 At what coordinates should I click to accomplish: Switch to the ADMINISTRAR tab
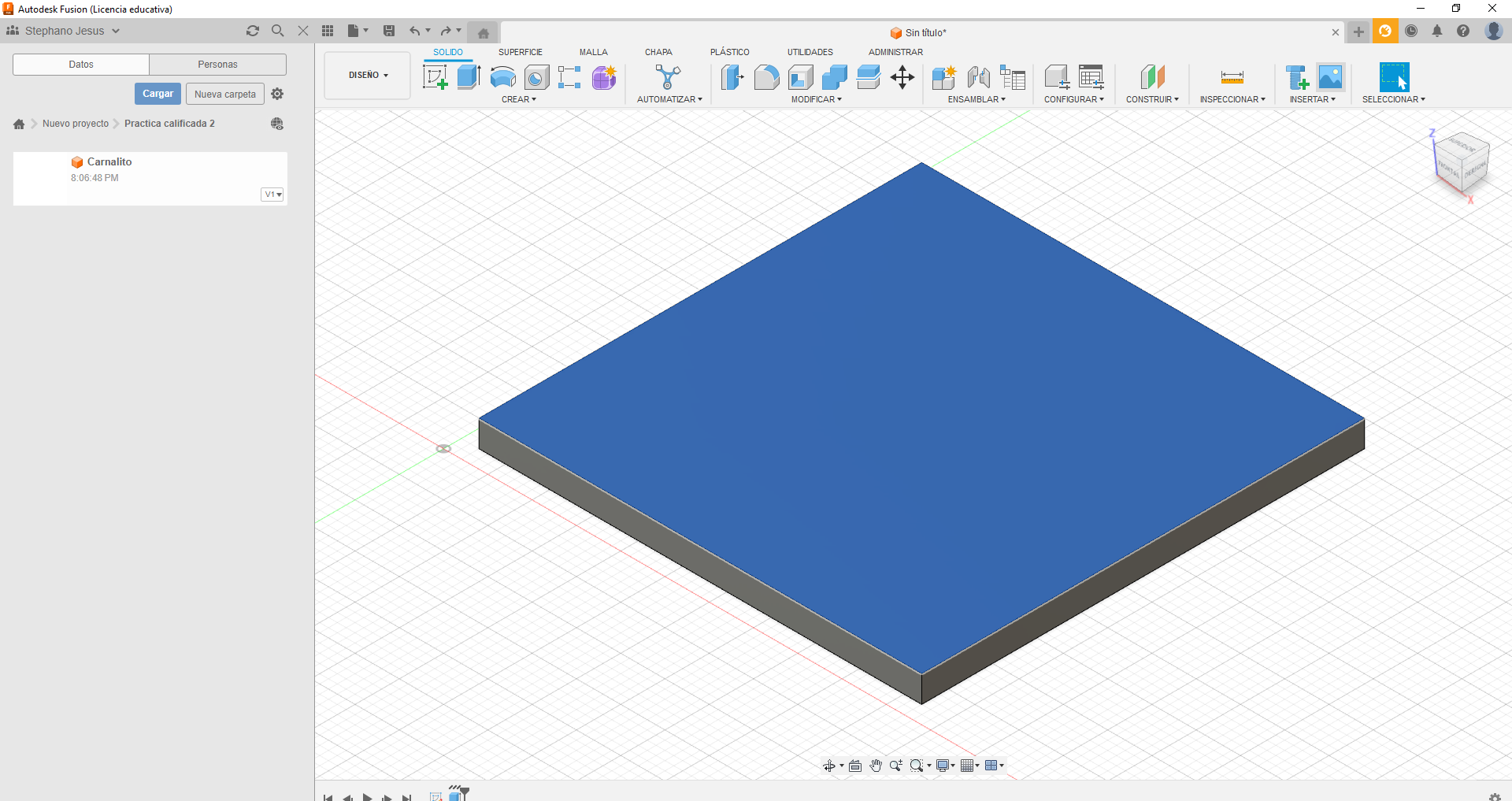tap(896, 52)
